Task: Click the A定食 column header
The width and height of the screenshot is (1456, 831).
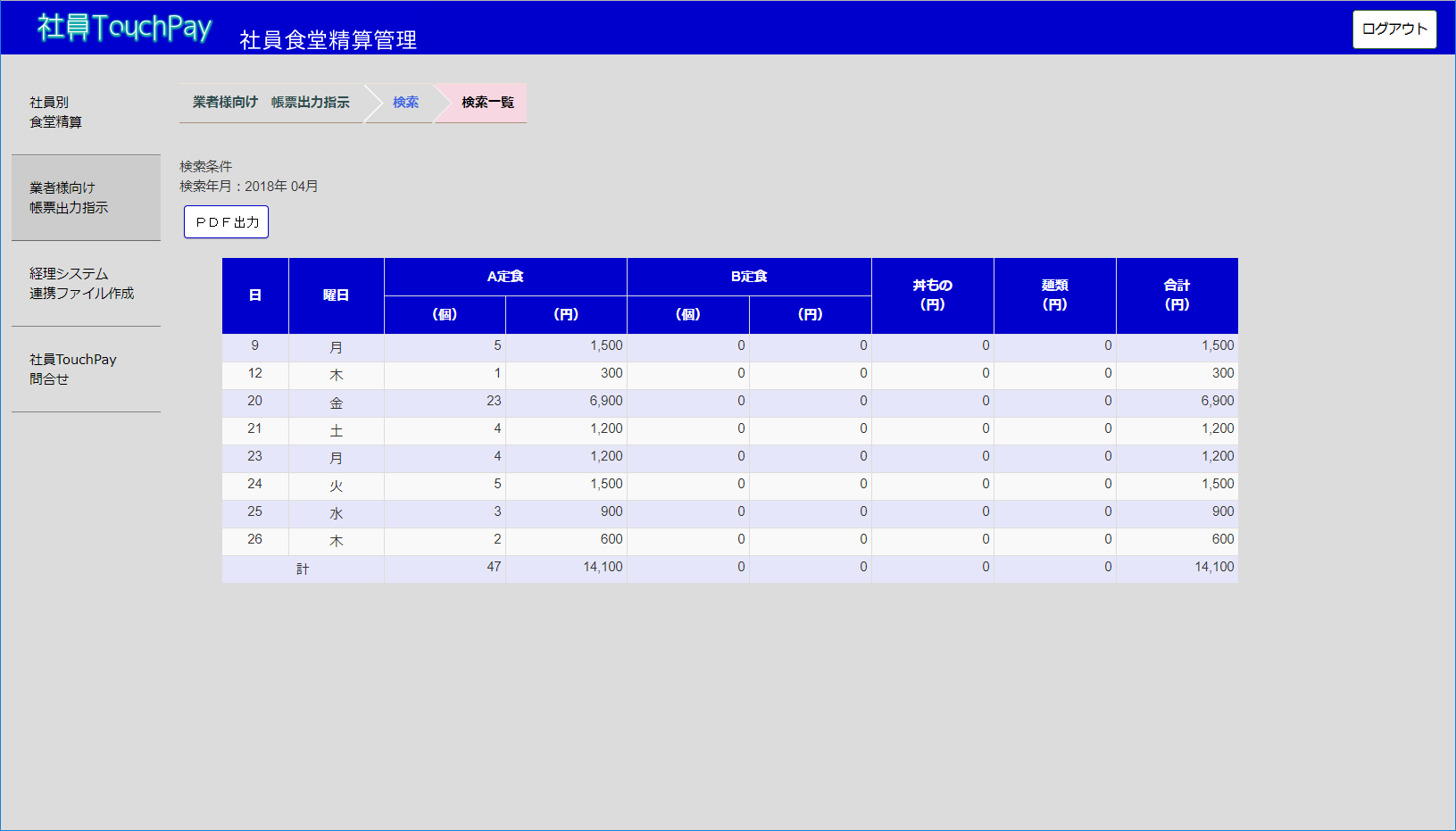Action: click(x=505, y=277)
